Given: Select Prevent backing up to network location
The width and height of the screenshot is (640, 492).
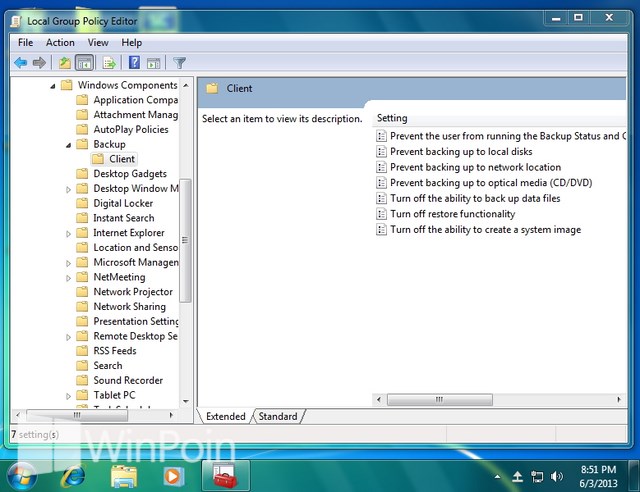Looking at the screenshot, I should click(x=476, y=167).
